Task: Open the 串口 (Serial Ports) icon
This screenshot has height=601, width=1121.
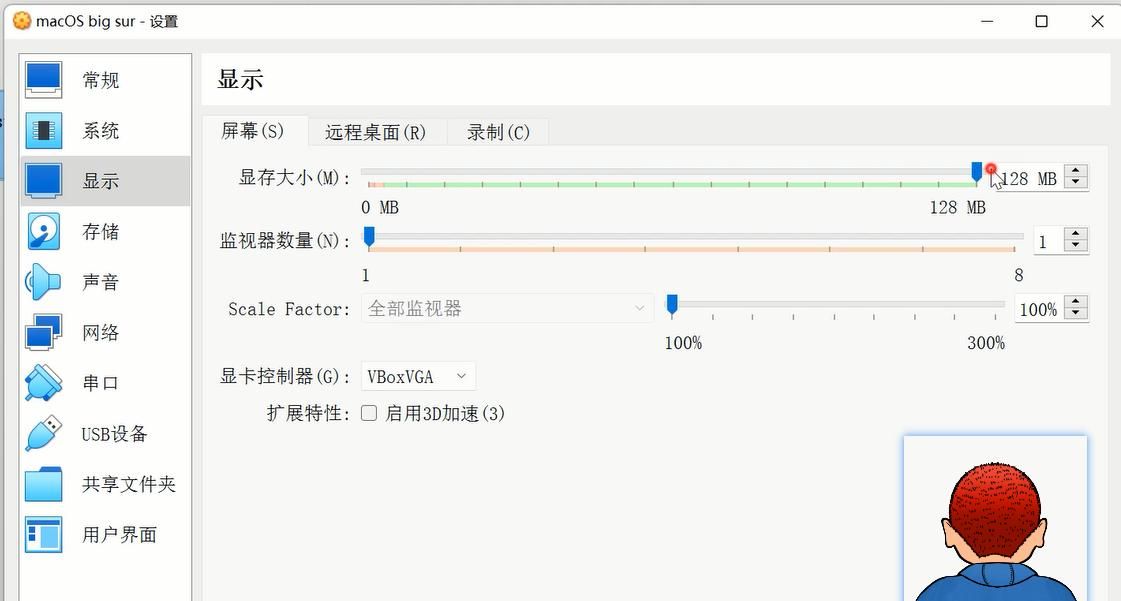Action: click(x=44, y=383)
